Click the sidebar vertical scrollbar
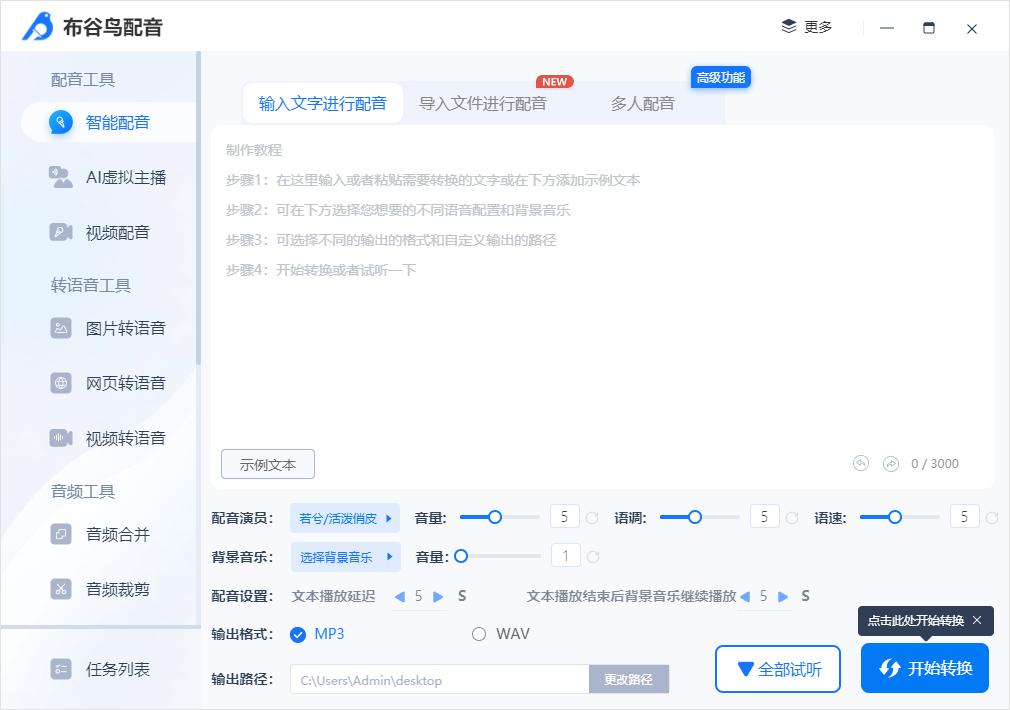The width and height of the screenshot is (1010, 710). click(x=198, y=207)
